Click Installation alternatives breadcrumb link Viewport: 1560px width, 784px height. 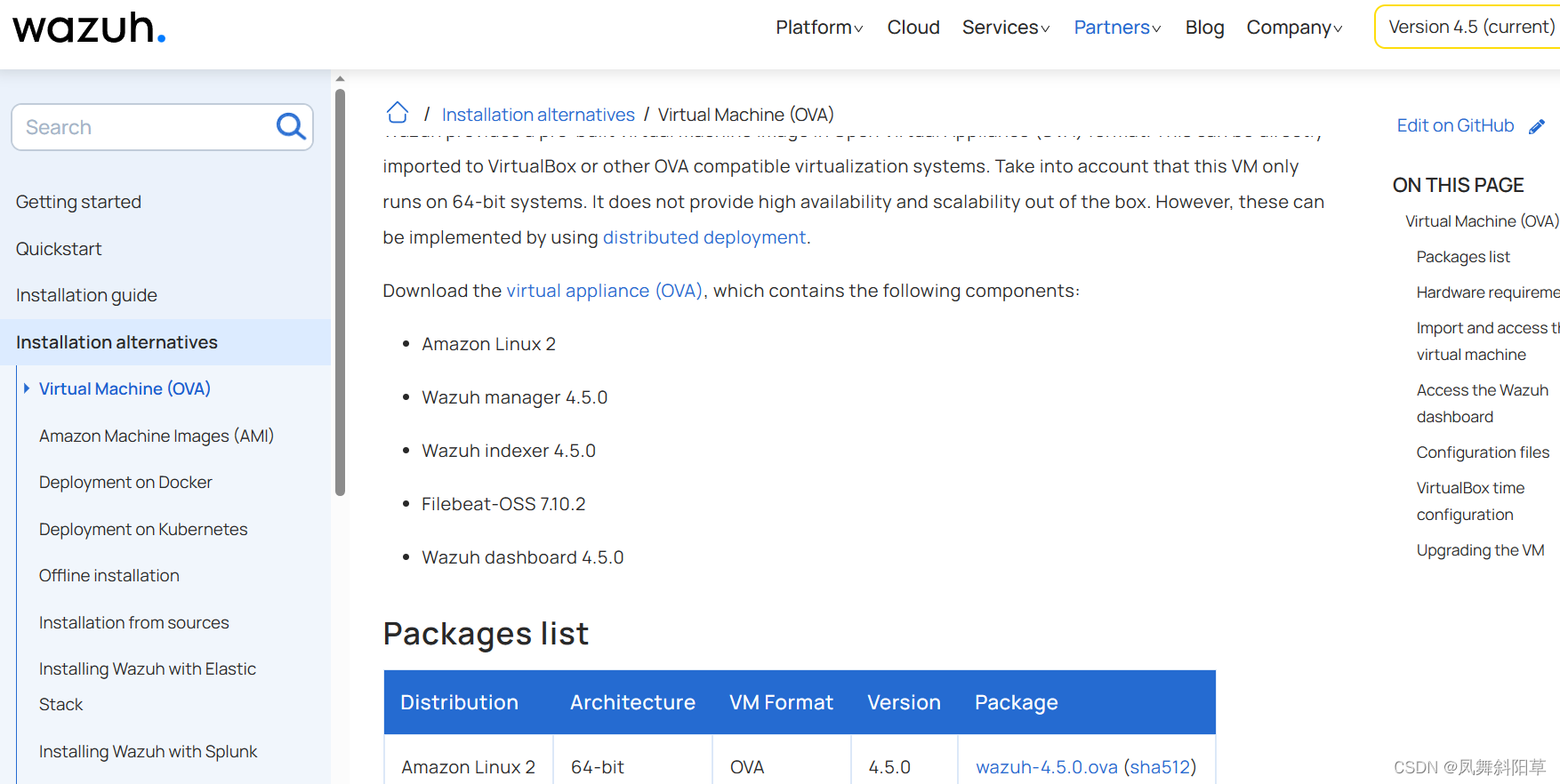click(x=538, y=115)
